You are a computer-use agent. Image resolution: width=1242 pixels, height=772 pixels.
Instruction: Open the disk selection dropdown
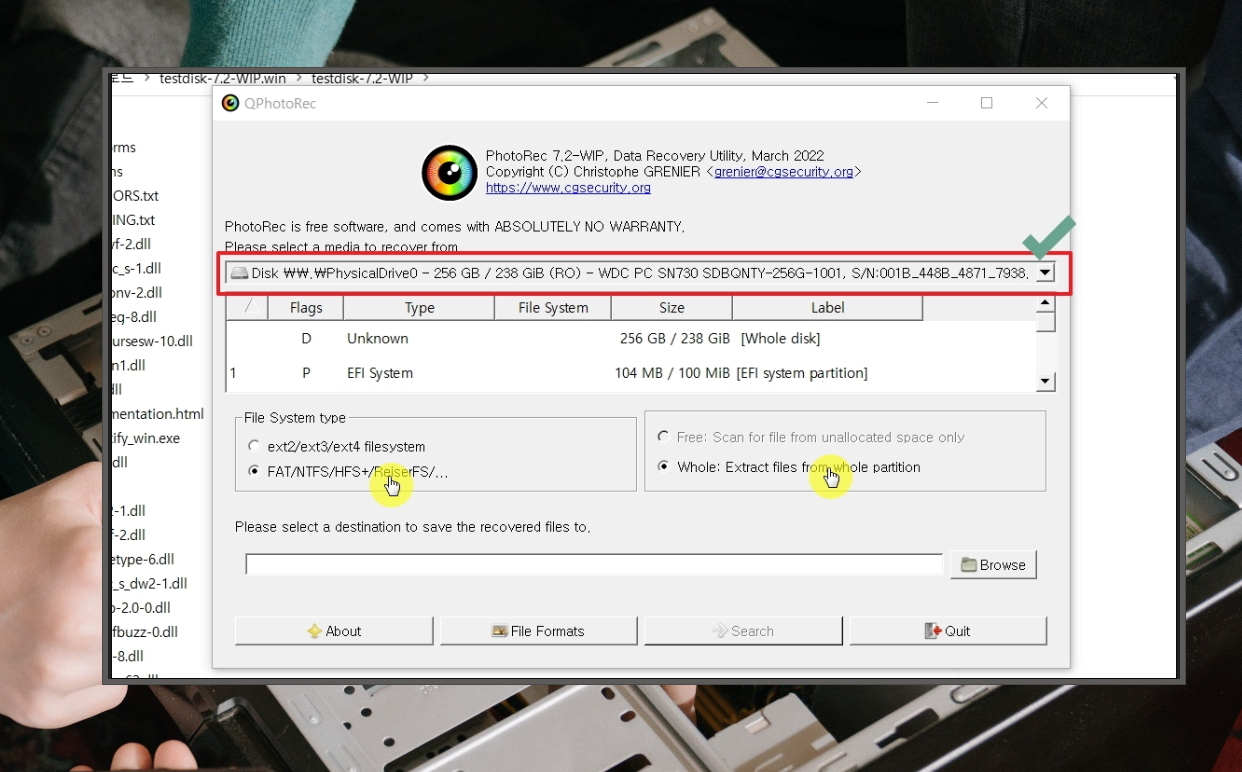tap(1045, 272)
